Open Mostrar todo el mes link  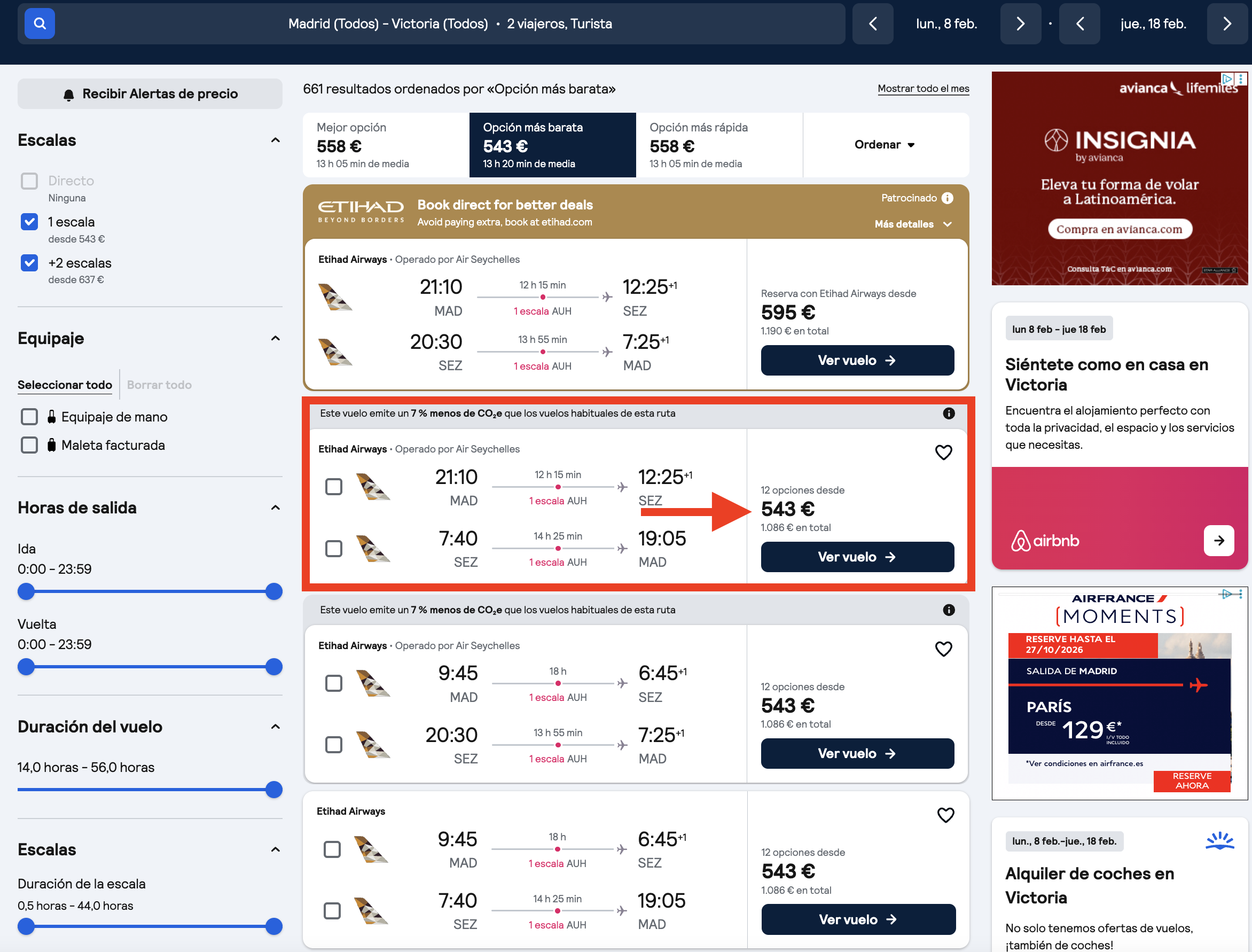923,88
